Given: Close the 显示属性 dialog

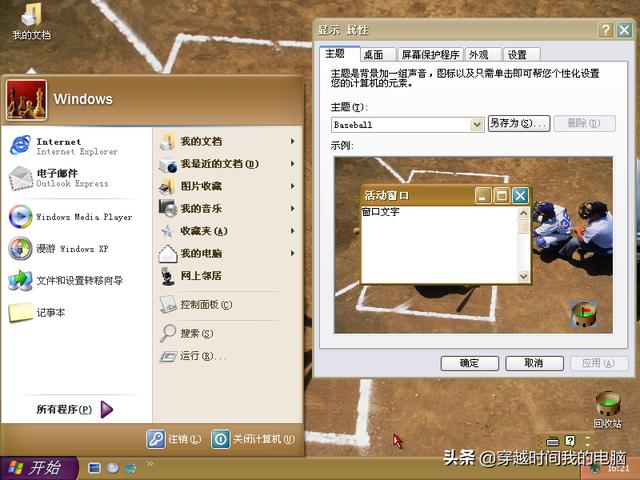Looking at the screenshot, I should click(624, 30).
